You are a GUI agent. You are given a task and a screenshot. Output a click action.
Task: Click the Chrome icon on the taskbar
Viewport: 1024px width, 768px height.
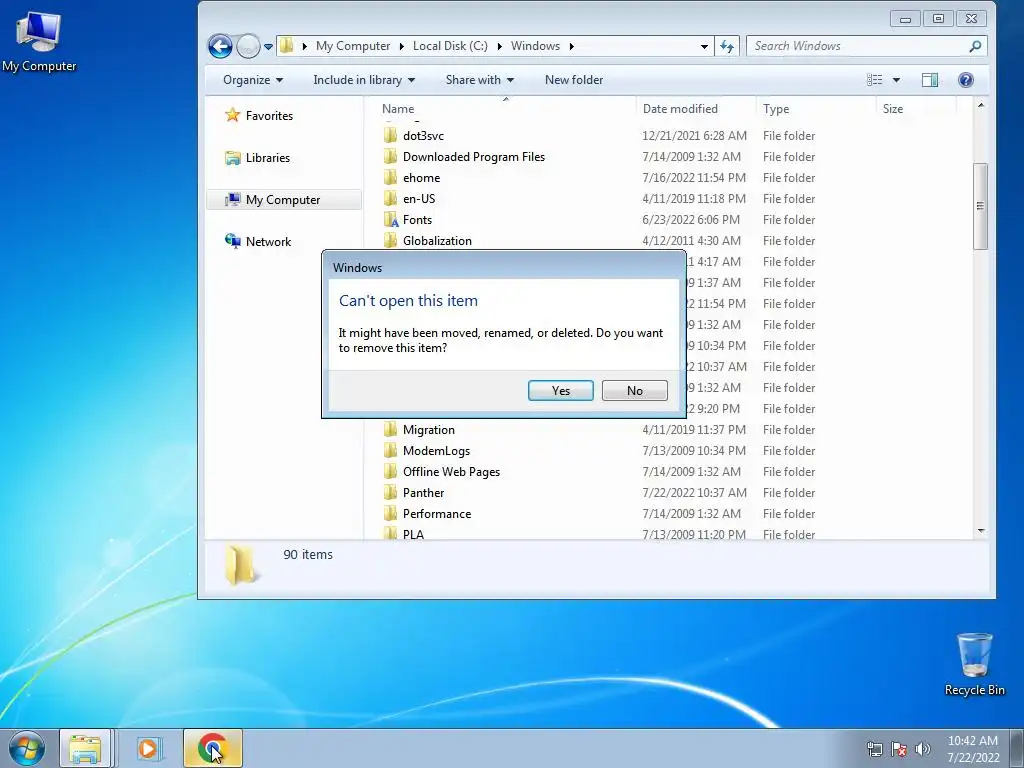pos(212,748)
